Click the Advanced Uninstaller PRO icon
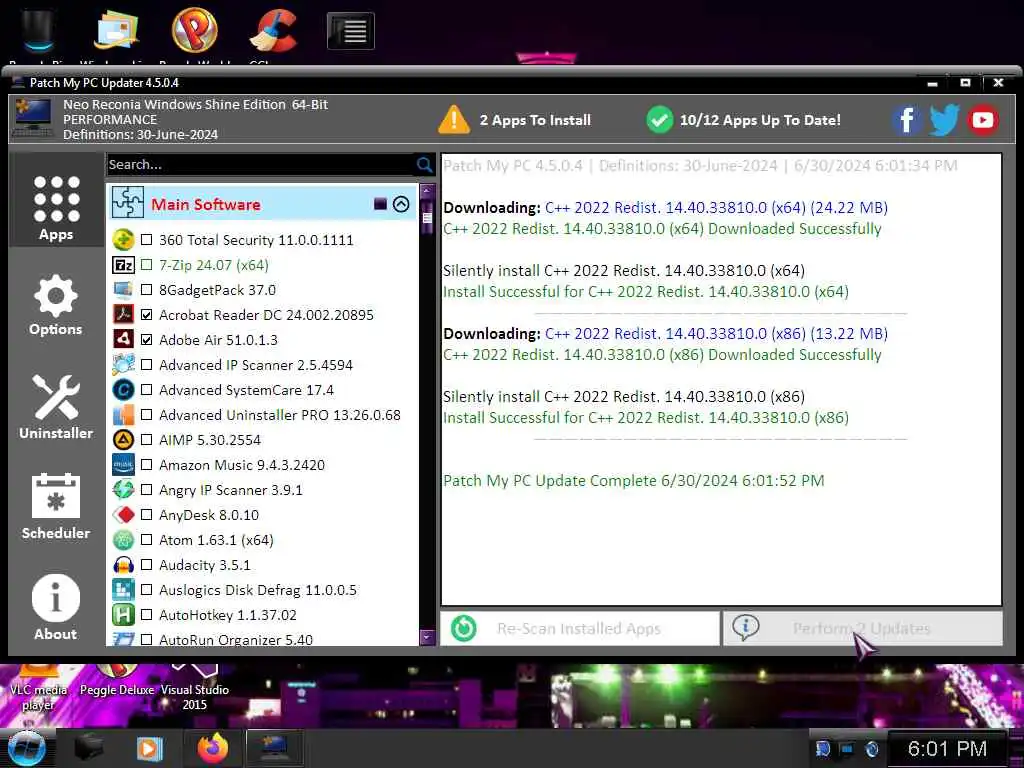The width and height of the screenshot is (1024, 768). [x=123, y=415]
